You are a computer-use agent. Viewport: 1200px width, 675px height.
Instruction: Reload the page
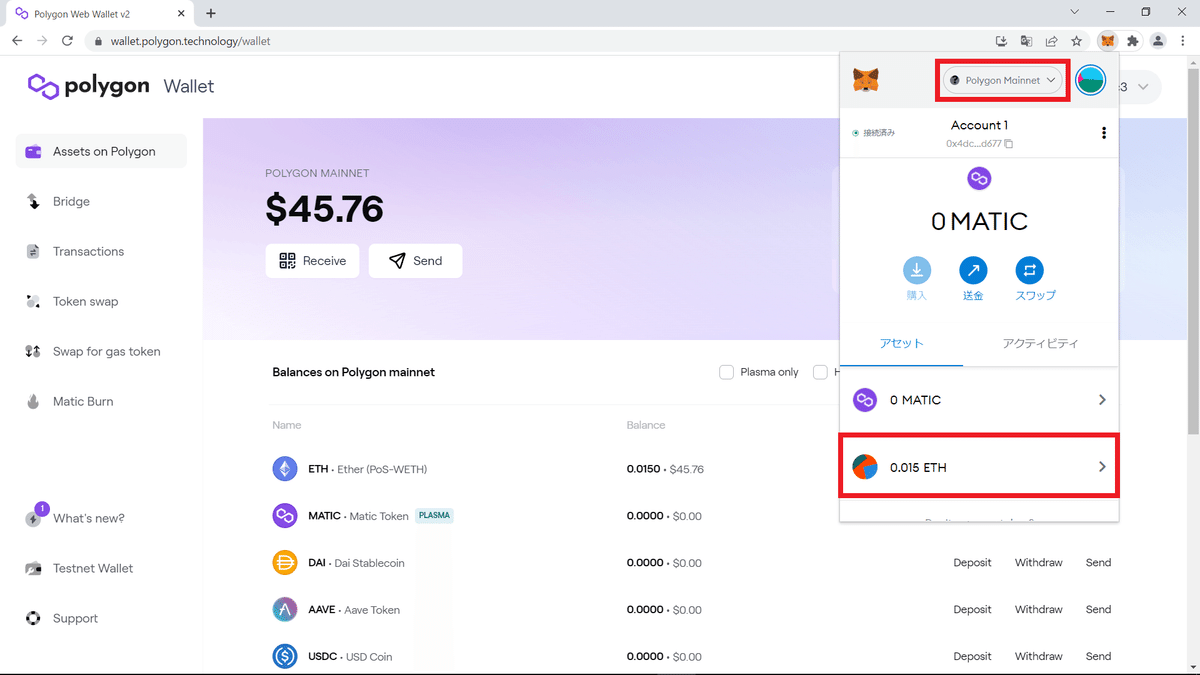tap(68, 41)
